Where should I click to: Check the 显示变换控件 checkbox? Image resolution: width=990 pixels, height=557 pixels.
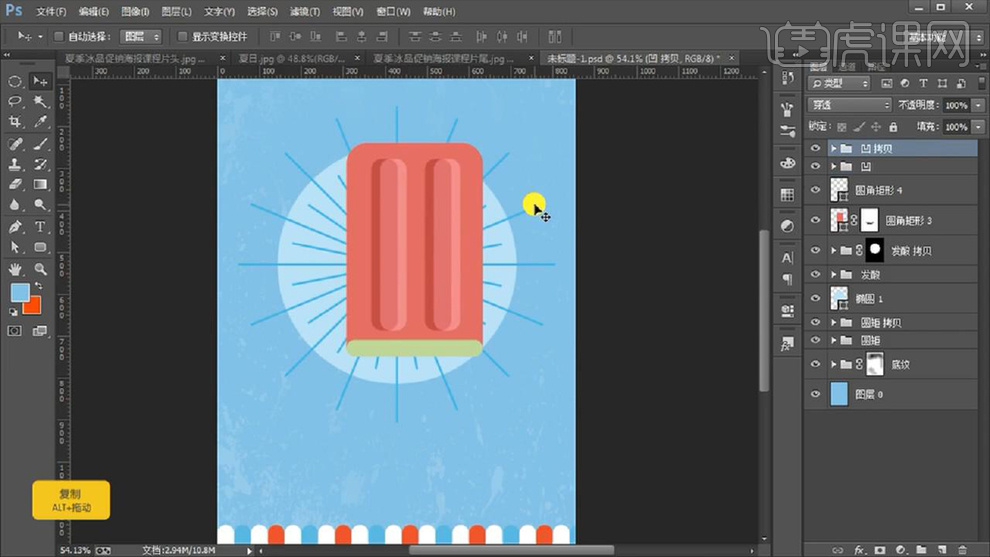coord(182,37)
